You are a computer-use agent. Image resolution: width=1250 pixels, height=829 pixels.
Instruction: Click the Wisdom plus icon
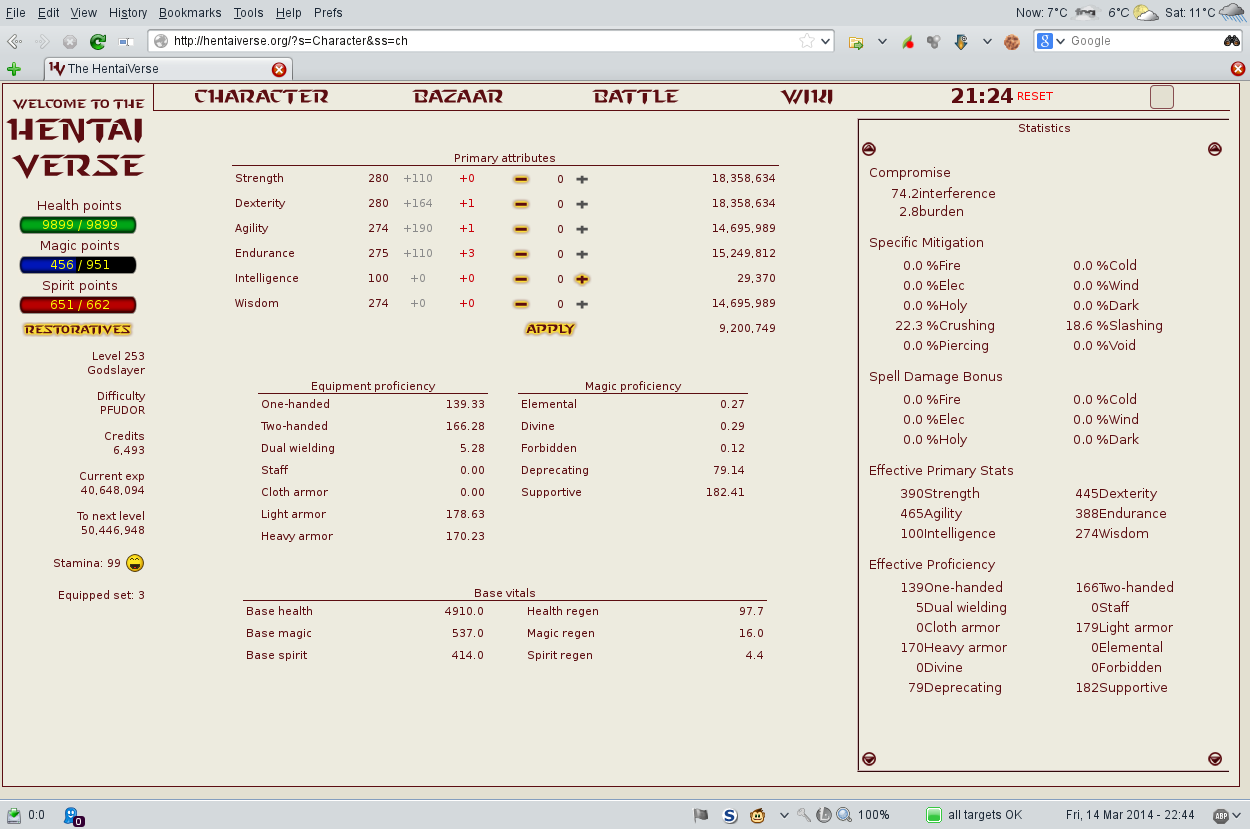pyautogui.click(x=582, y=304)
